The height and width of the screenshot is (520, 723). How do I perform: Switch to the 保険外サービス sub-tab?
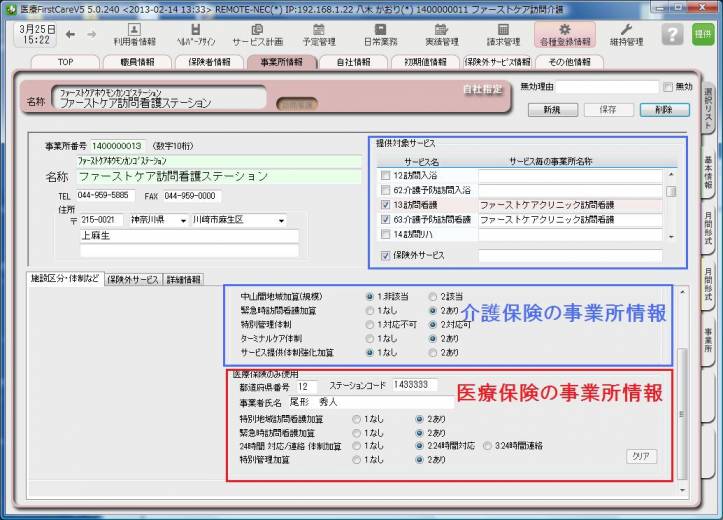133,279
